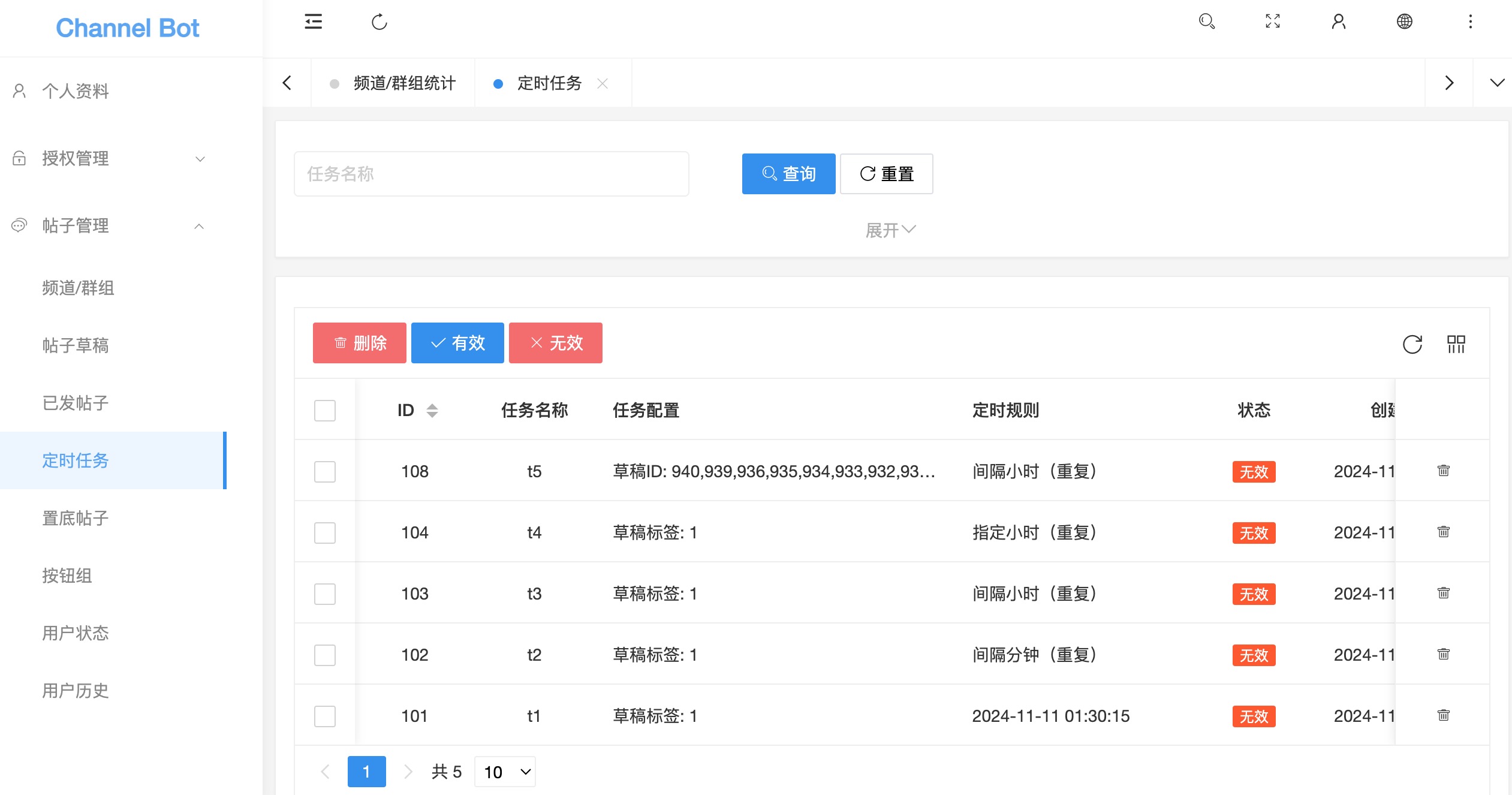The height and width of the screenshot is (795, 1512).
Task: Open the user account icon
Action: (1338, 22)
